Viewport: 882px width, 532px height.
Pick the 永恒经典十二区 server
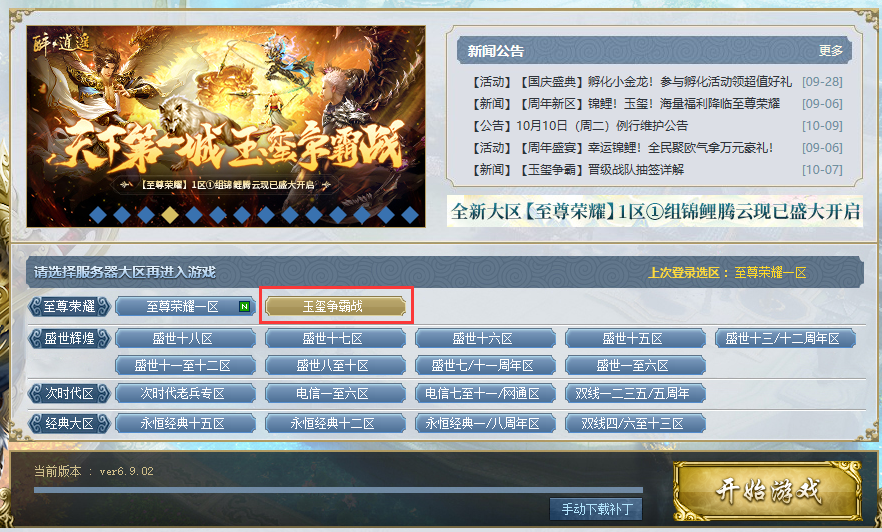(335, 423)
